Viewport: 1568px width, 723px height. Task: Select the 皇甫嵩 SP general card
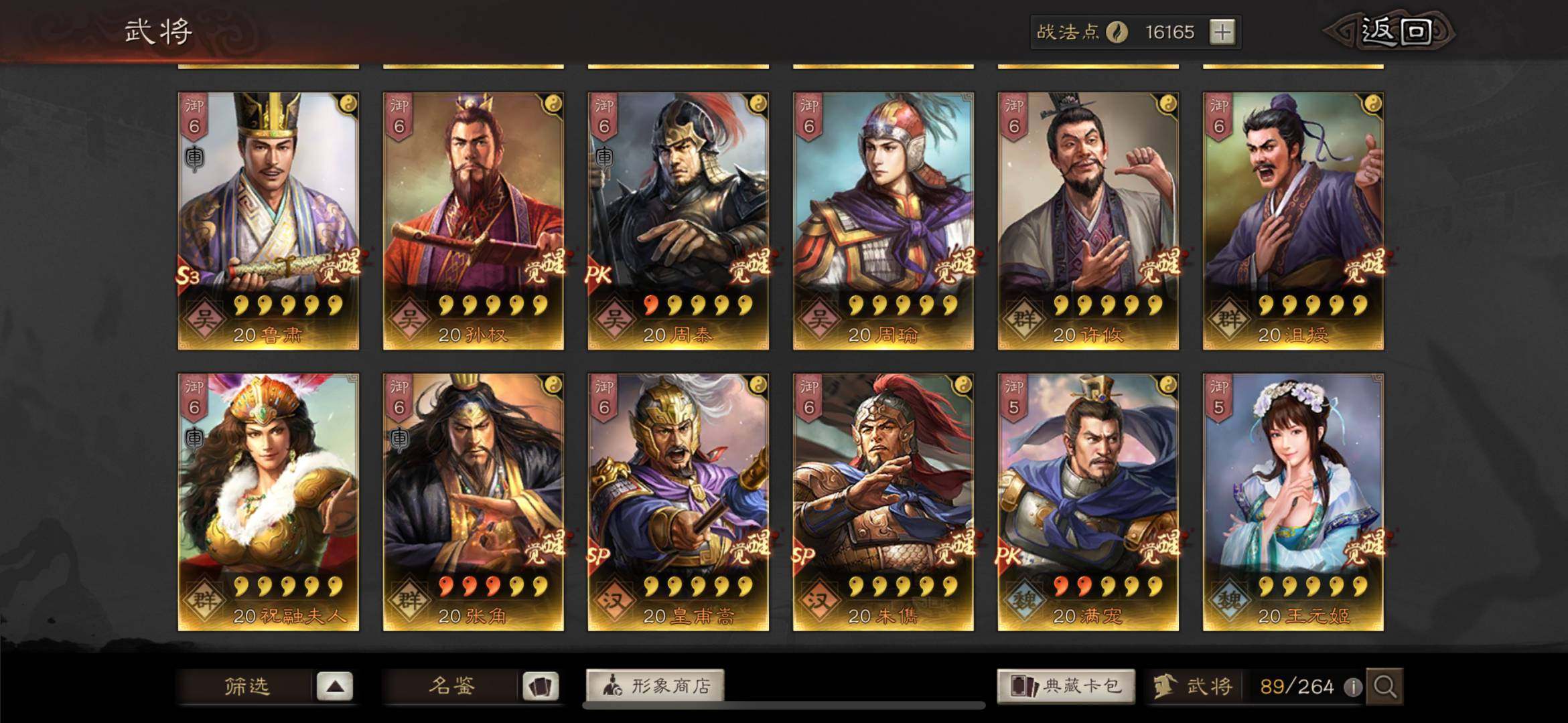pyautogui.click(x=678, y=502)
